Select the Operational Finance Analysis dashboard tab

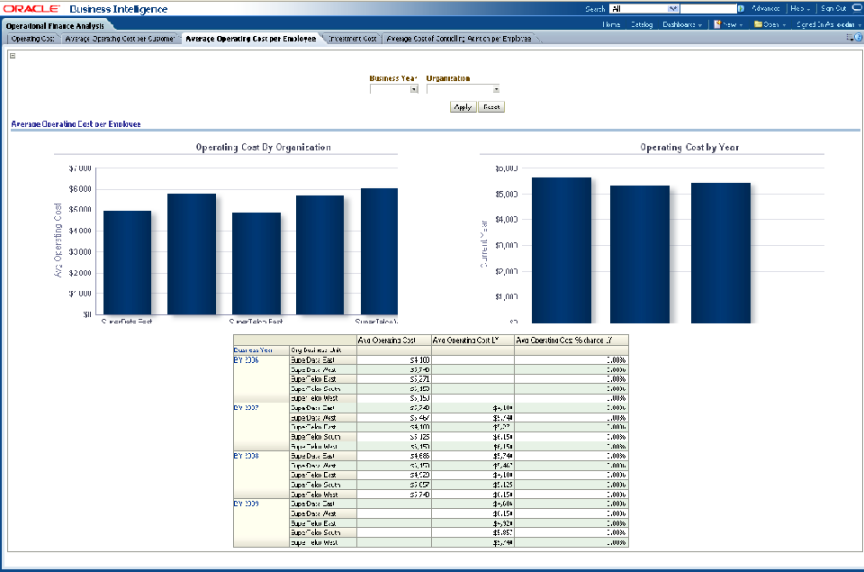coord(55,25)
